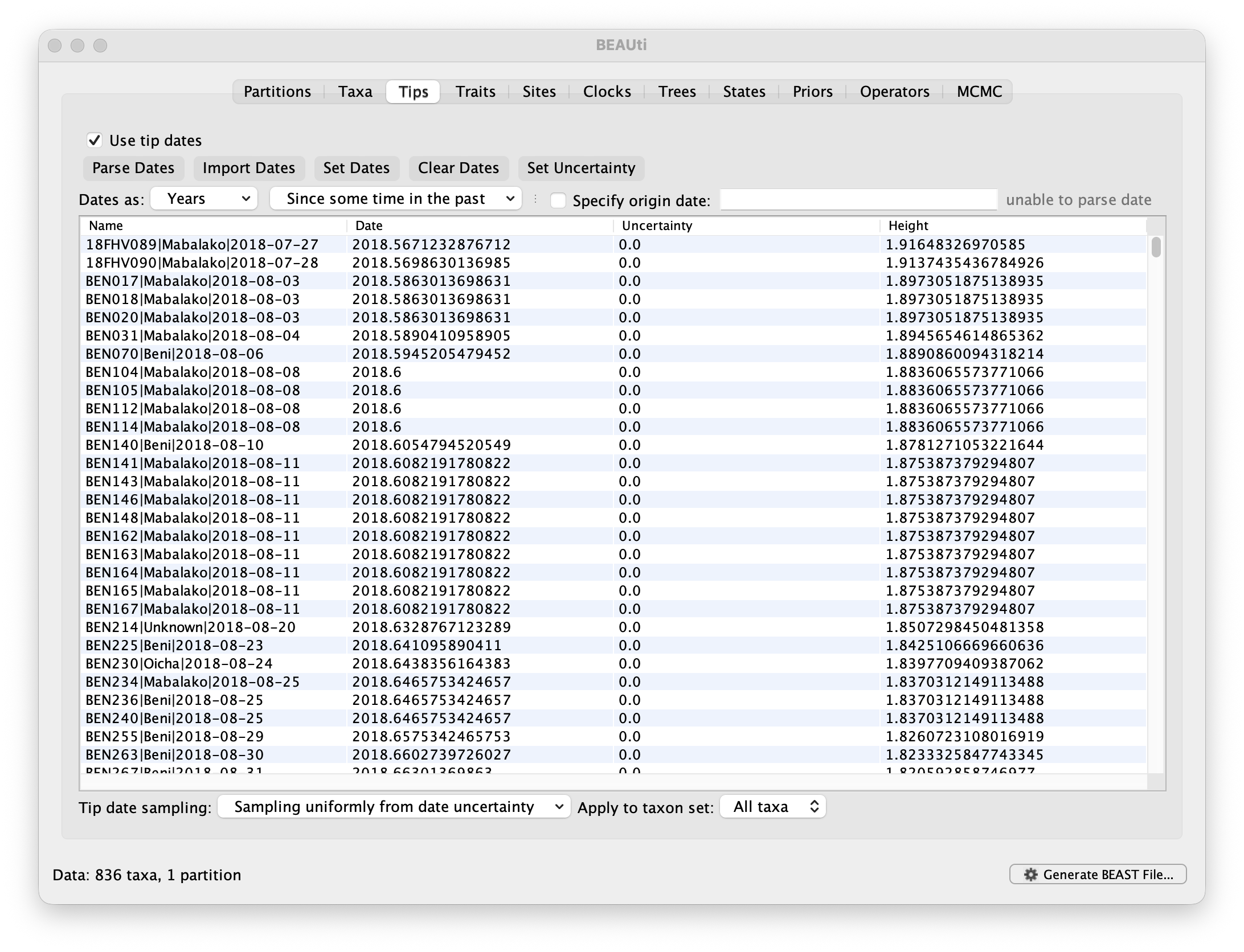Open the Trees tab
The image size is (1244, 952).
[x=677, y=92]
